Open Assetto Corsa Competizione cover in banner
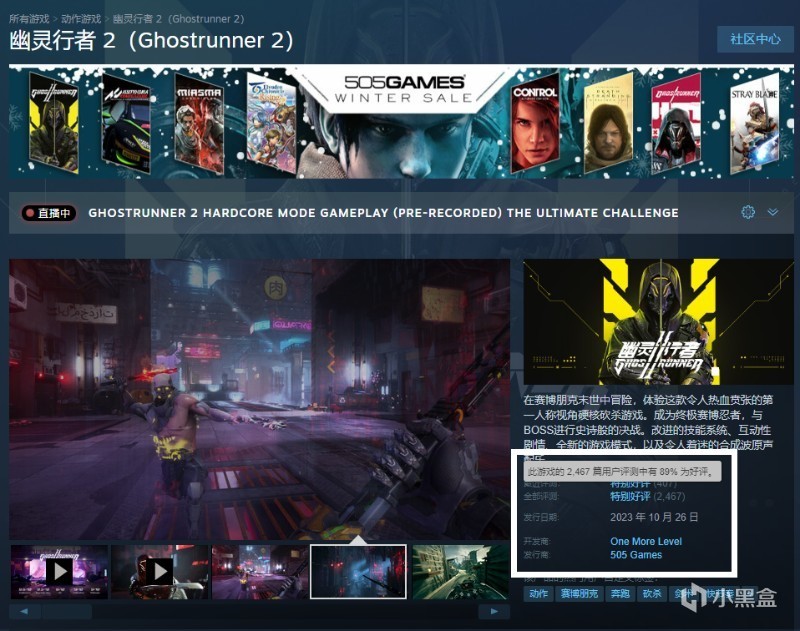Screen dimensions: 800x631 (126, 123)
